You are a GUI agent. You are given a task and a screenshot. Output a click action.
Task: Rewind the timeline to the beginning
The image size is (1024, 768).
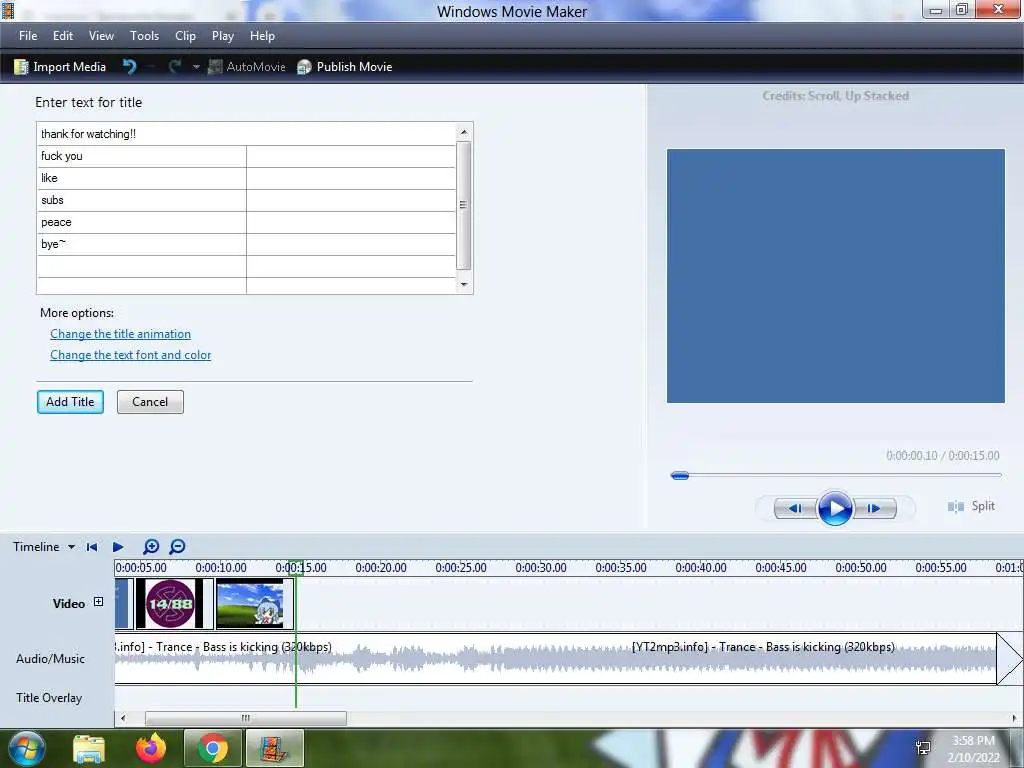coord(92,547)
